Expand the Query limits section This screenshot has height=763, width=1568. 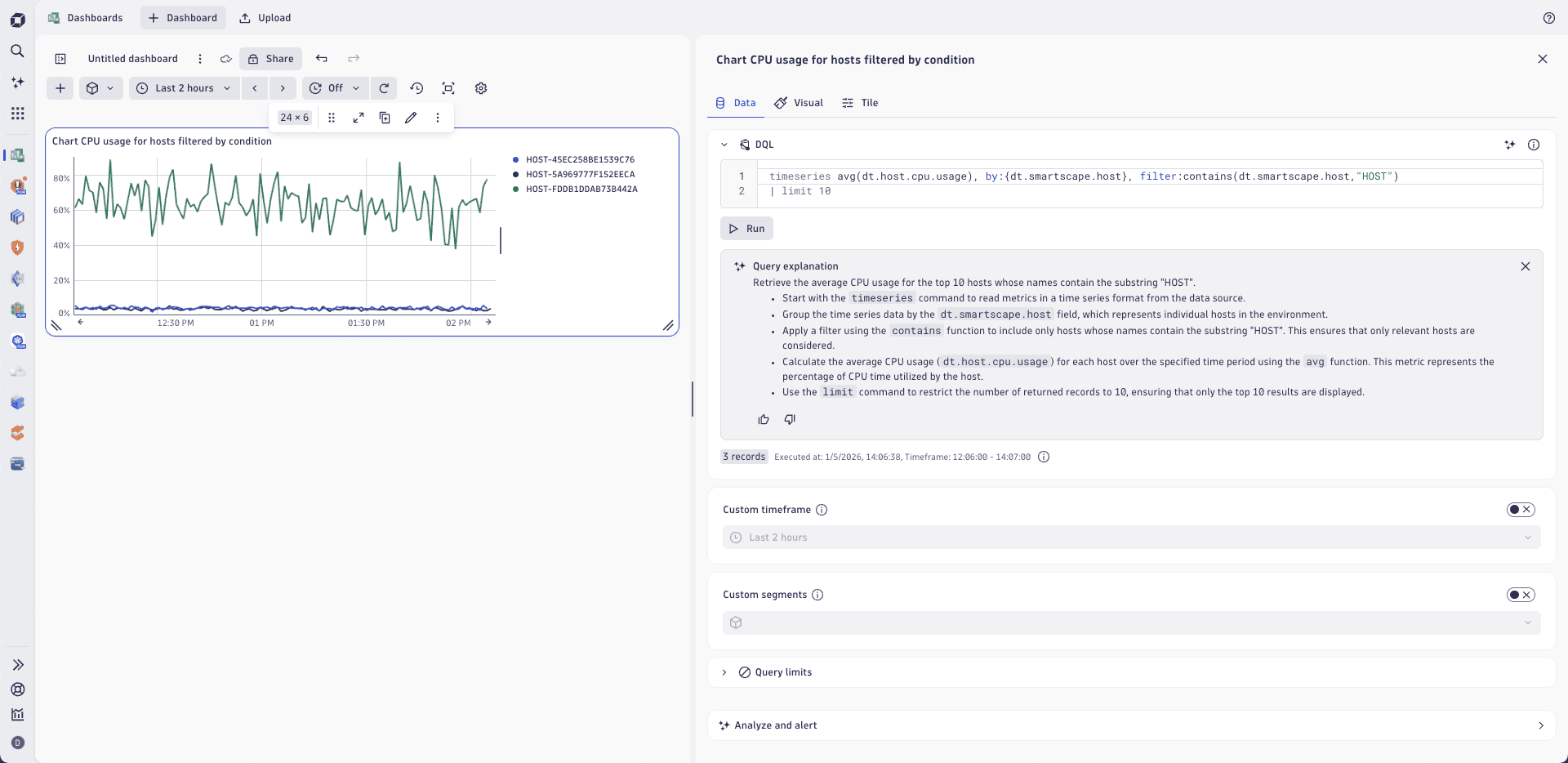(x=724, y=672)
